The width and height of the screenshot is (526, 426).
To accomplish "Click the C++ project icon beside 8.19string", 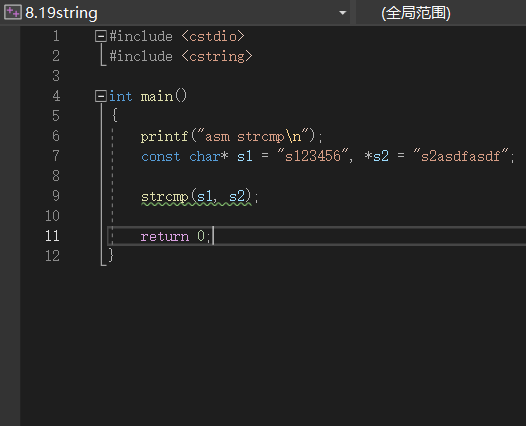I will 13,13.
